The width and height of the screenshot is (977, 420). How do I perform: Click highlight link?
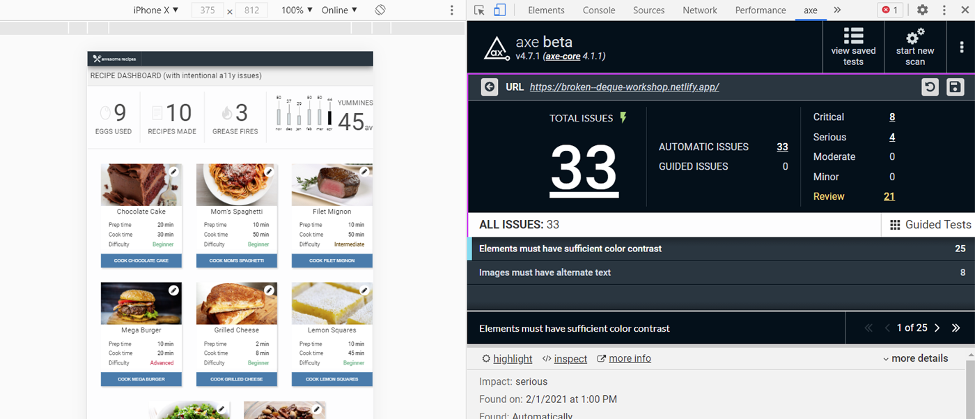coord(507,359)
